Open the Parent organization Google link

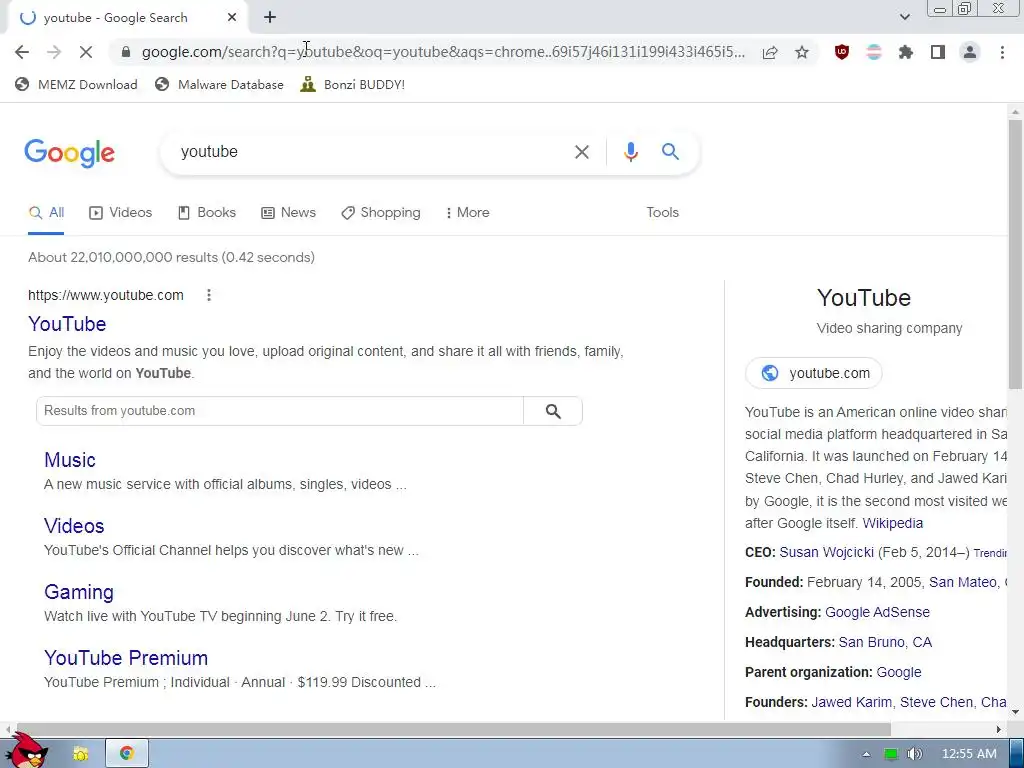899,673
